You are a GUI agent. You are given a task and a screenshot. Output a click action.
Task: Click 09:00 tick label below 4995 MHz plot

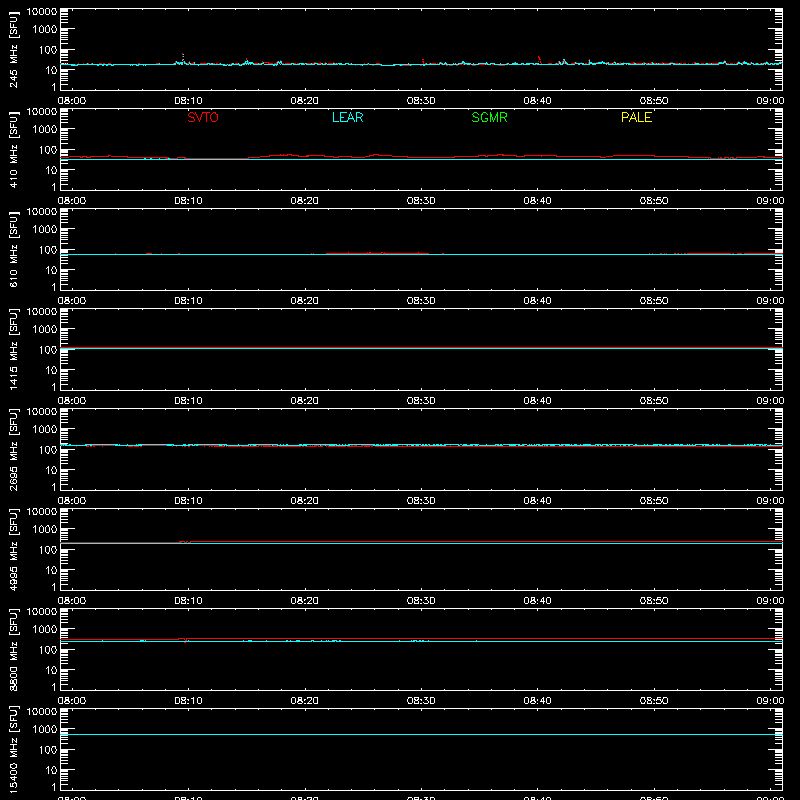pos(770,601)
